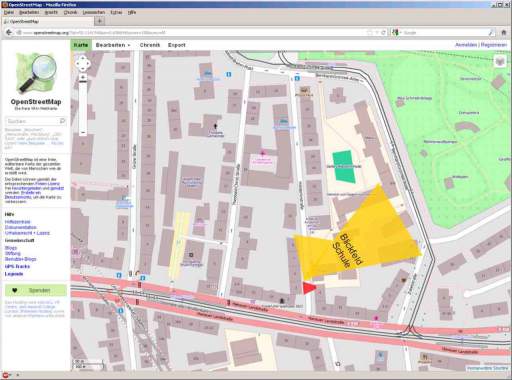The width and height of the screenshot is (512, 380).
Task: Click the reload page icon
Action: click(384, 33)
